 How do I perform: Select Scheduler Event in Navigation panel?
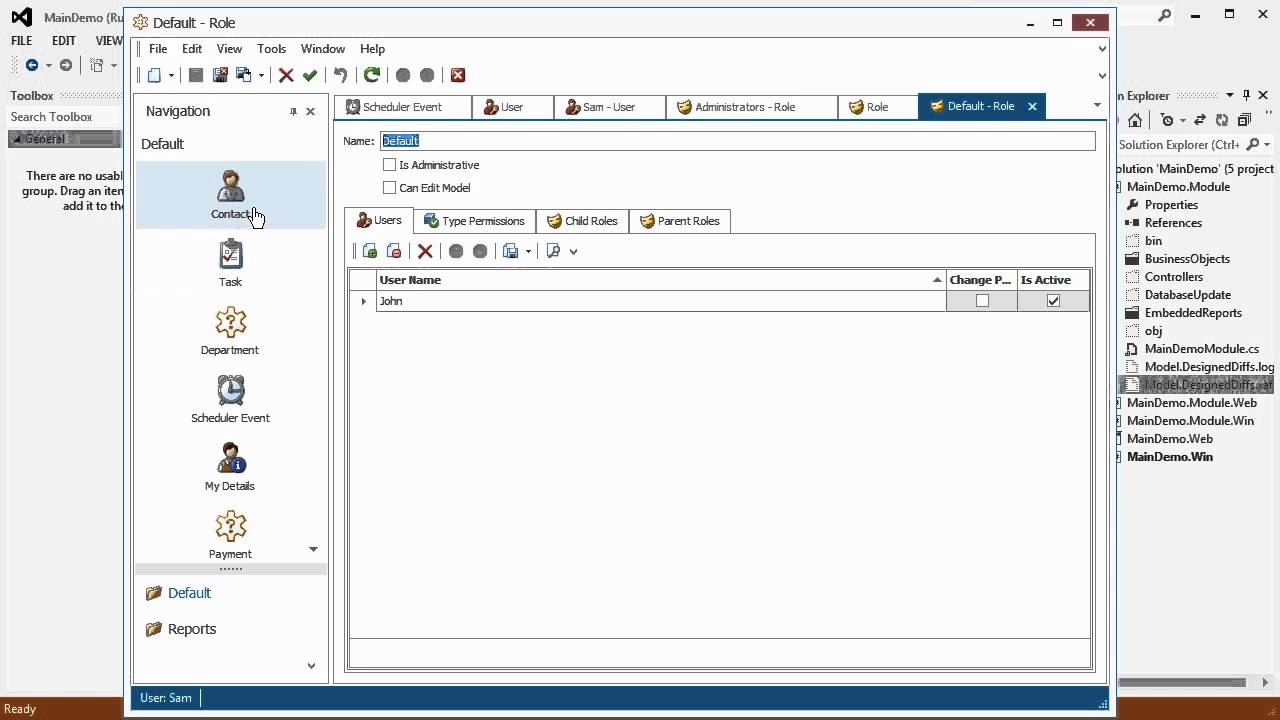coord(230,399)
